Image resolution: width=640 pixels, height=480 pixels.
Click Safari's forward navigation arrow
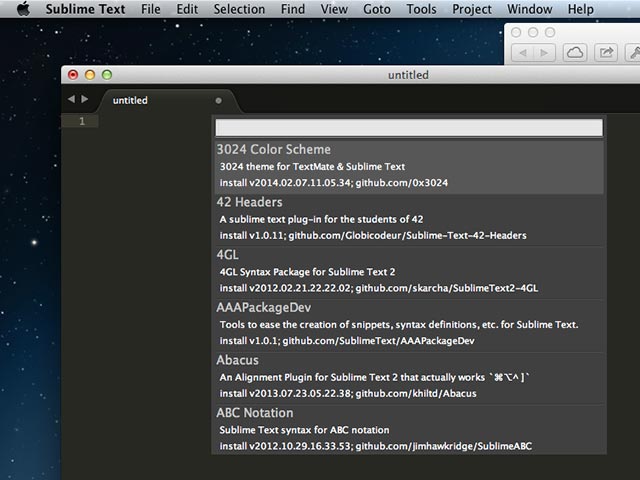[543, 52]
